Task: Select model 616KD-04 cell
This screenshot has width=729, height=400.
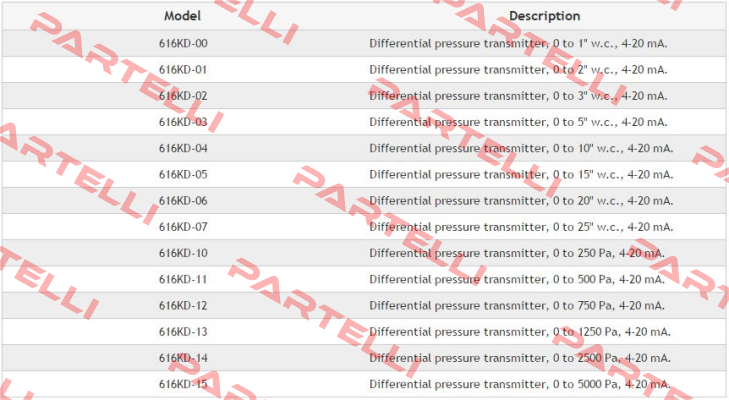Action: 183,148
